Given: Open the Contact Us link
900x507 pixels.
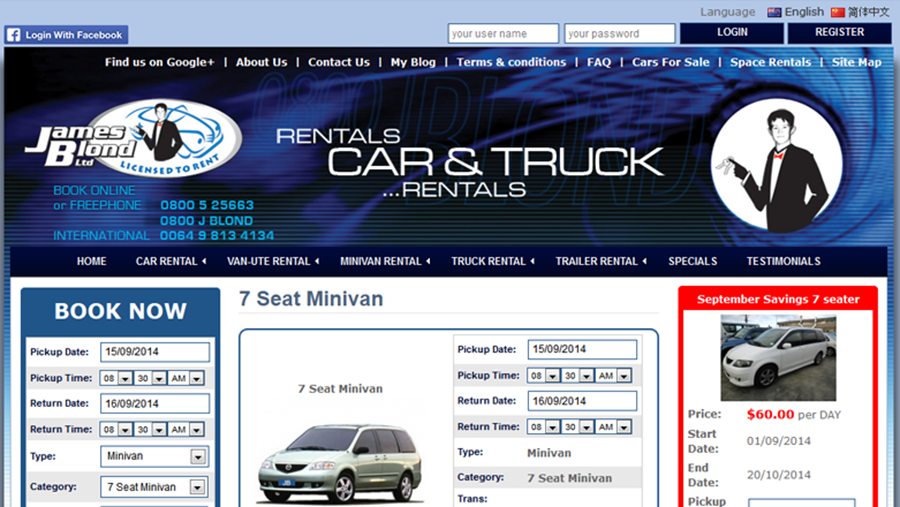Looking at the screenshot, I should tap(339, 62).
